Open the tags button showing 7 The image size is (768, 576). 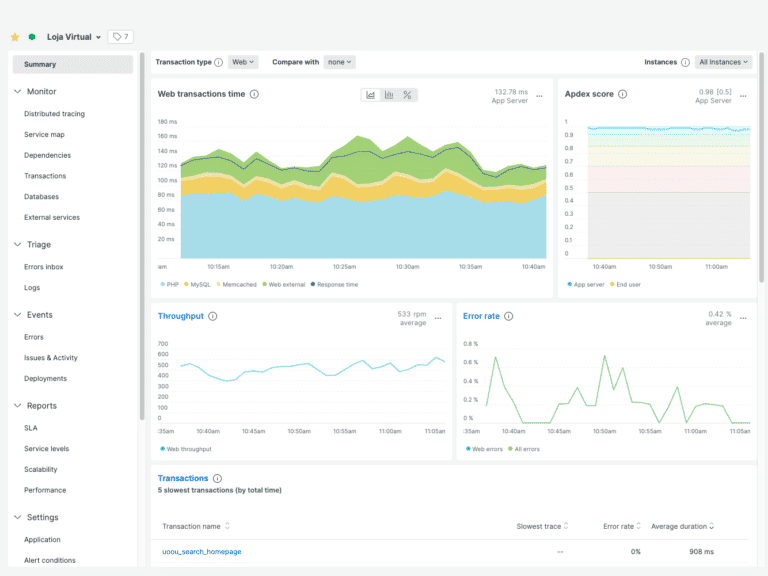click(x=120, y=37)
